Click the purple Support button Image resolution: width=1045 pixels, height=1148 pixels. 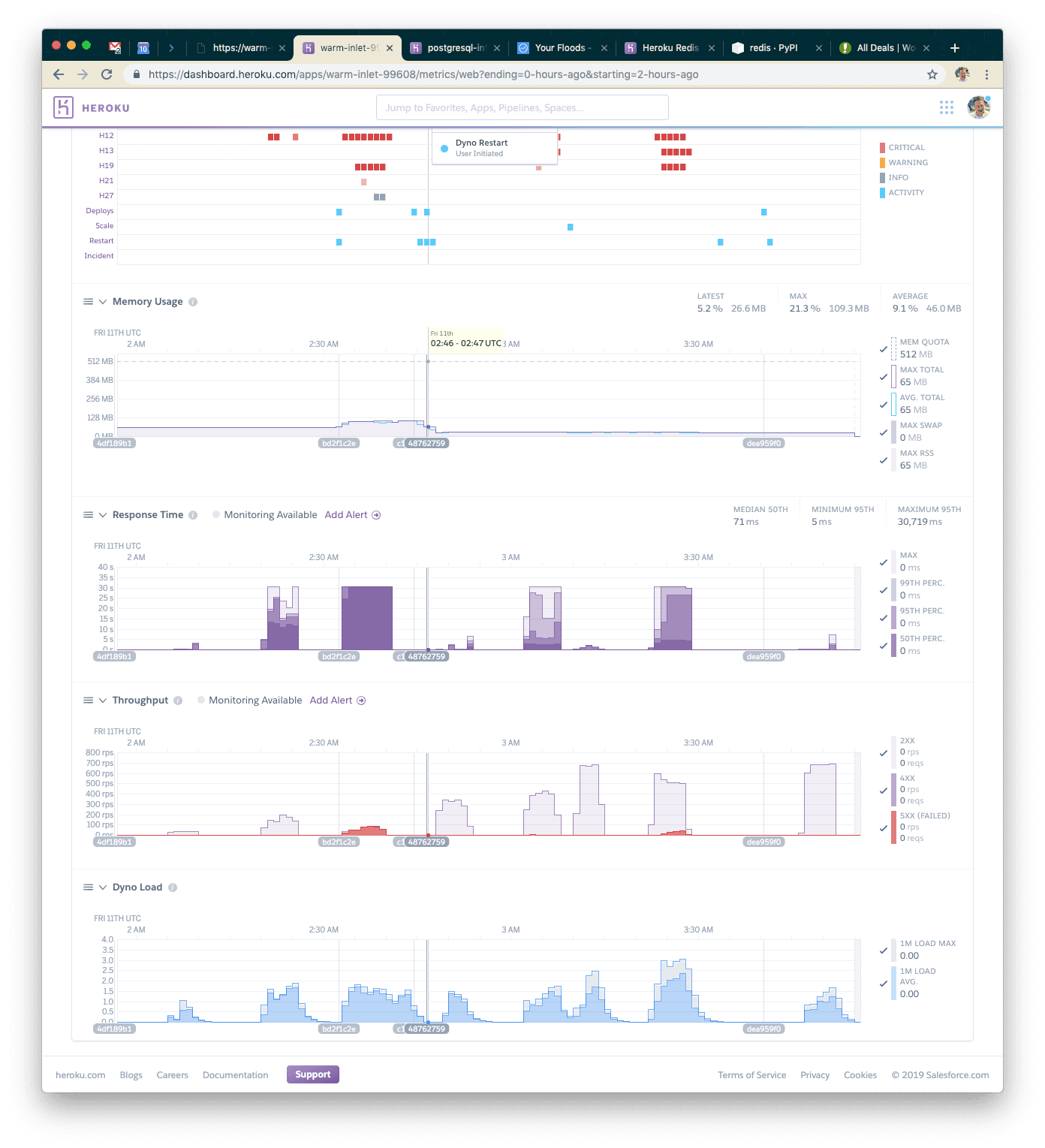point(312,1074)
